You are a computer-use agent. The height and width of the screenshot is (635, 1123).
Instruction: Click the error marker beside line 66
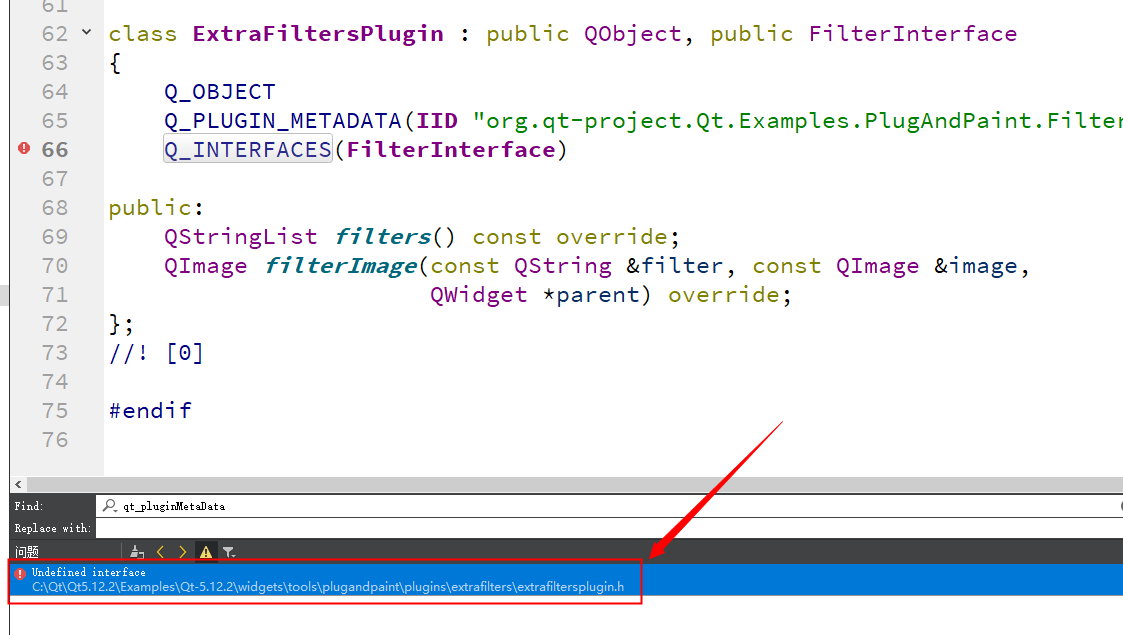24,148
